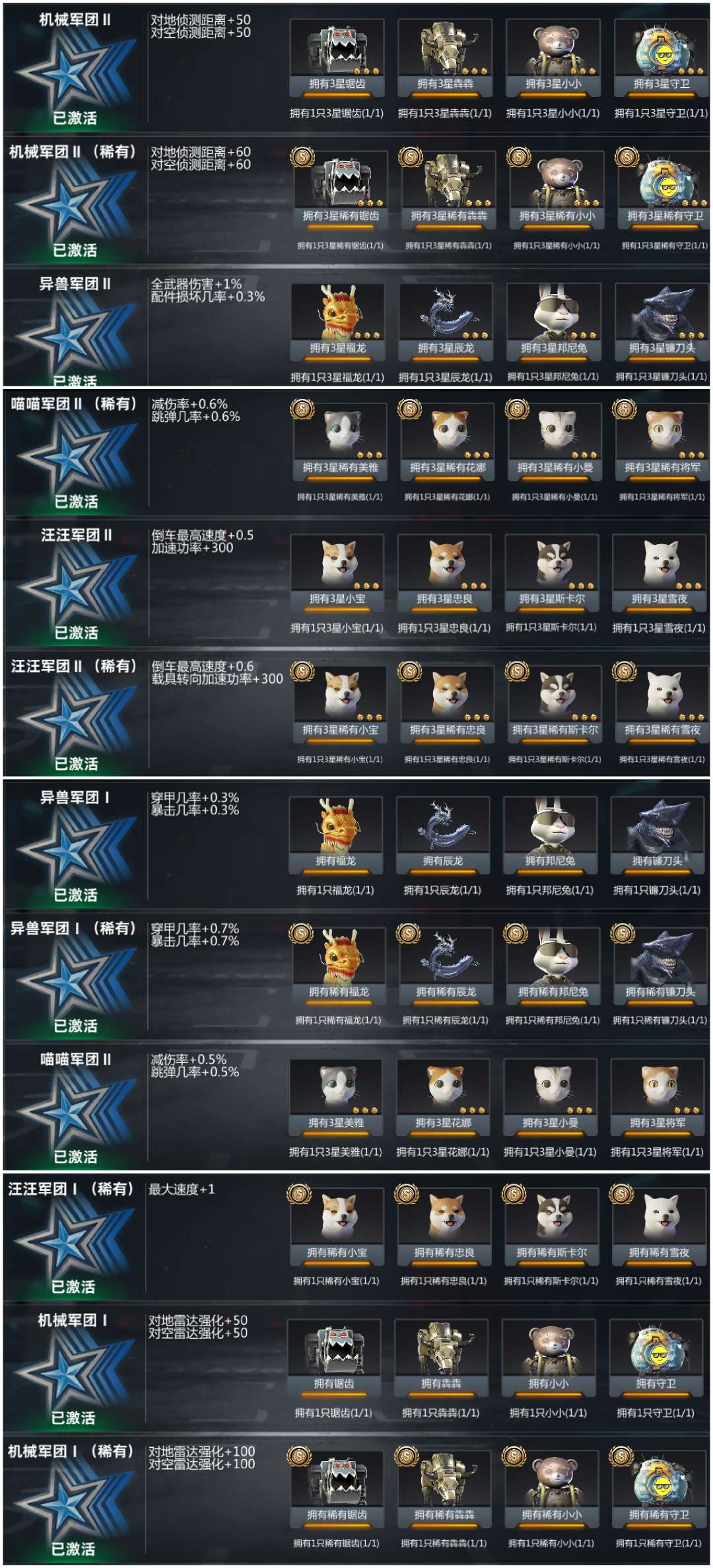Choose the 3-star 斯卡尔 husky icon in 汪汪军团 II
This screenshot has height=1568, width=713.
(552, 573)
